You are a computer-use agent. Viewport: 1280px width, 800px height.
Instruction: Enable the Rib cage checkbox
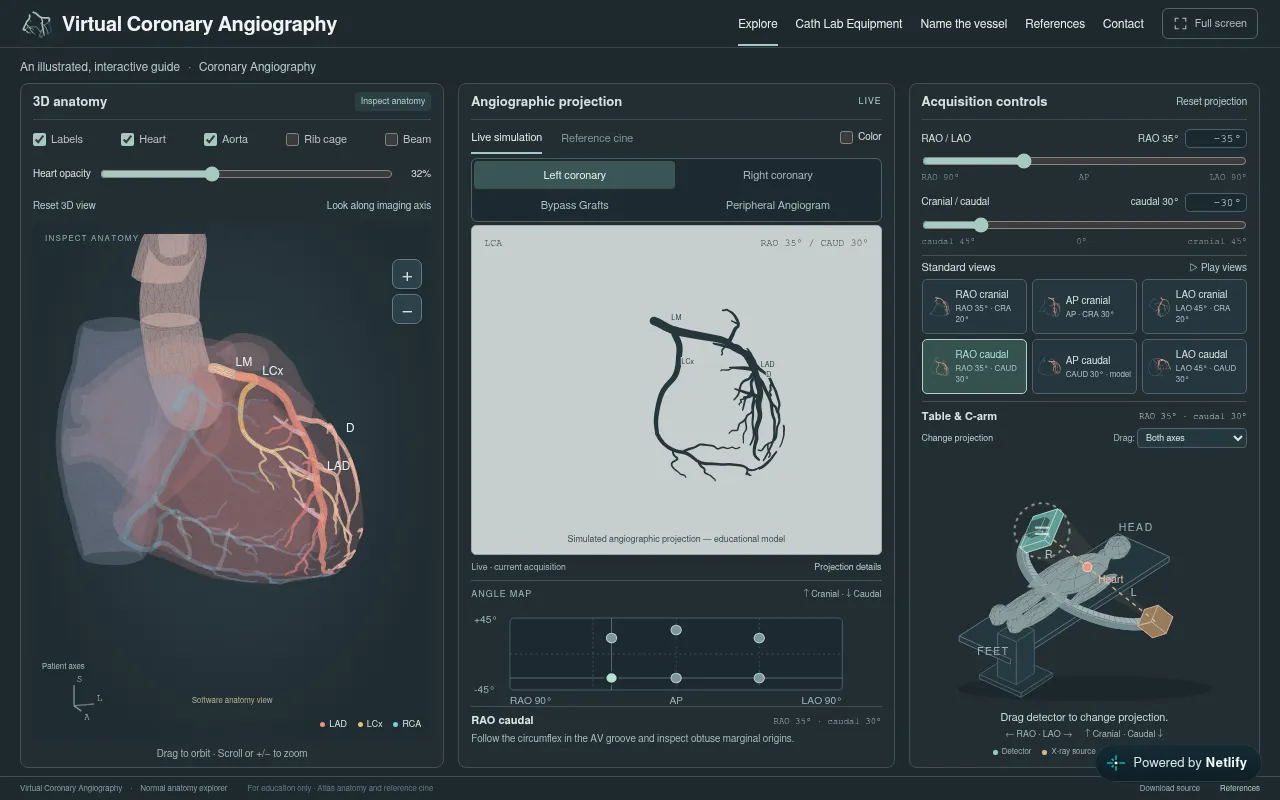[x=293, y=140]
